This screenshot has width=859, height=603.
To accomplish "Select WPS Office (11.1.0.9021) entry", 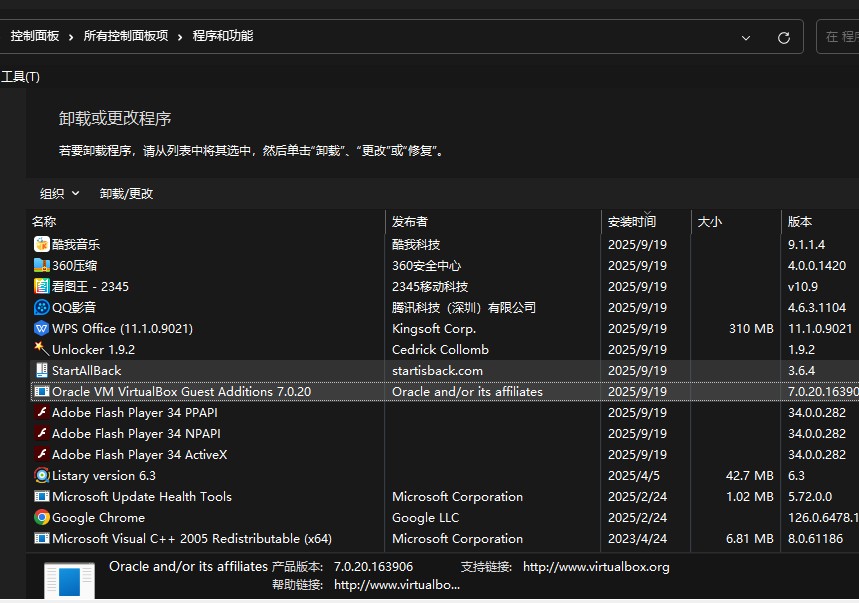I will (x=122, y=329).
